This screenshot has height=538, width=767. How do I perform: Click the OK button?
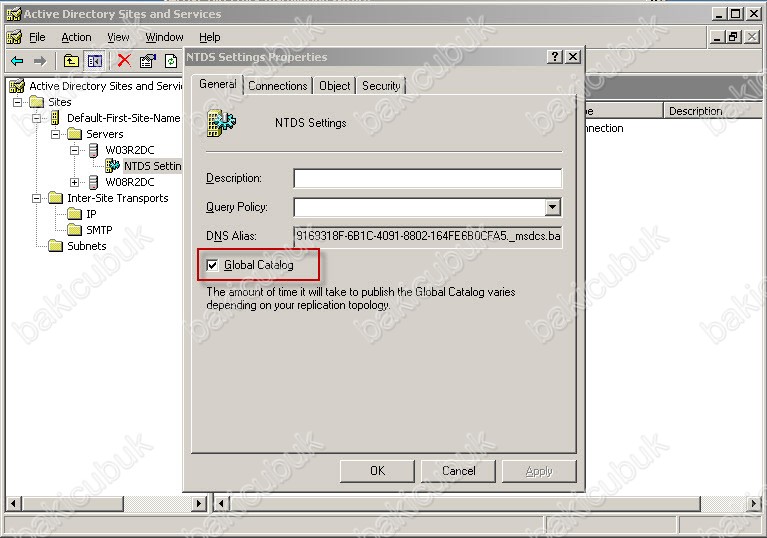coord(377,471)
